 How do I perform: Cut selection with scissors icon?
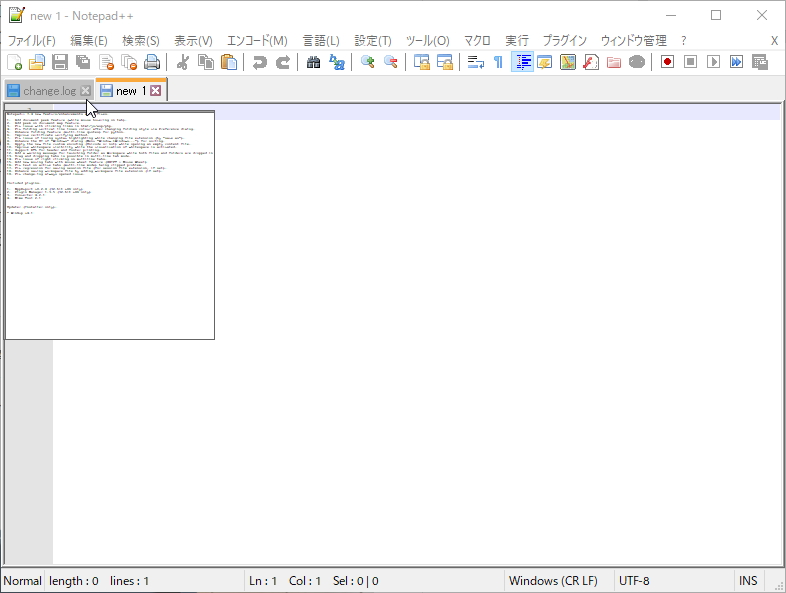tap(182, 62)
